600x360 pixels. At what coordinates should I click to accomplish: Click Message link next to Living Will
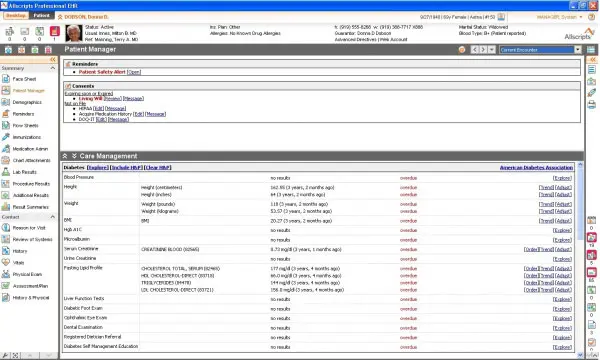coord(133,99)
